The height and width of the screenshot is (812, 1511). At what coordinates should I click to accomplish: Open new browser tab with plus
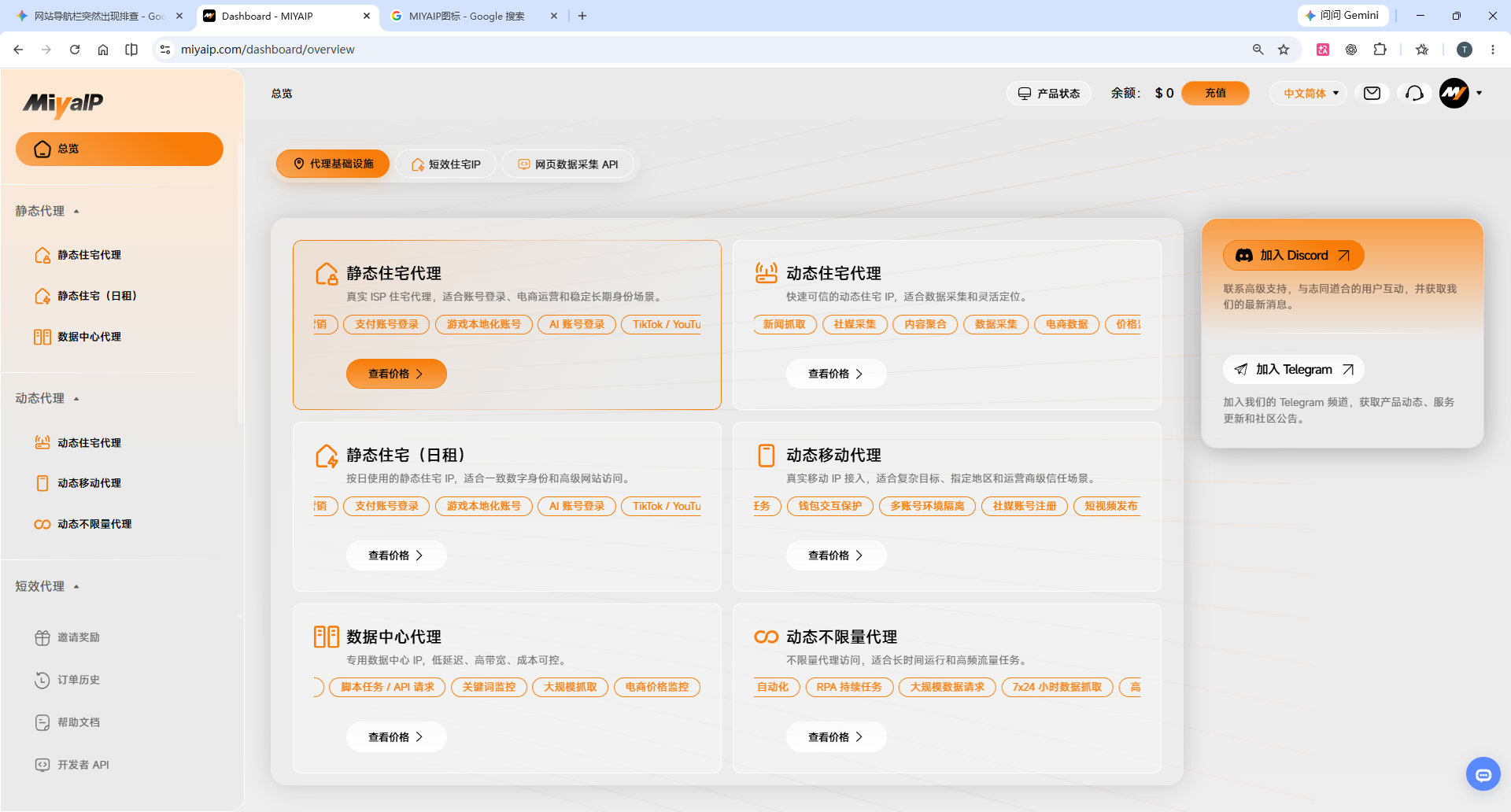(582, 16)
